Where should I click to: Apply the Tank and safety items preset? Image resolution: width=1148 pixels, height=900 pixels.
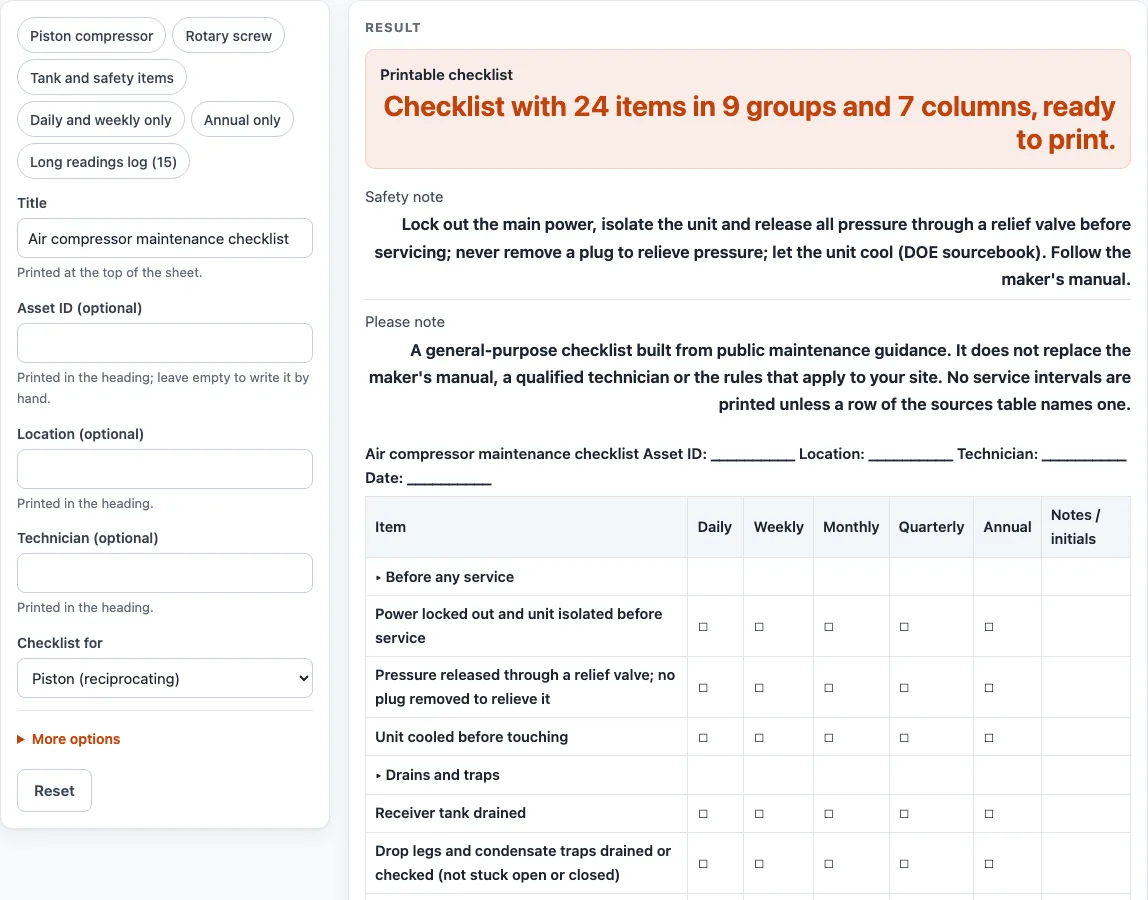coord(102,78)
